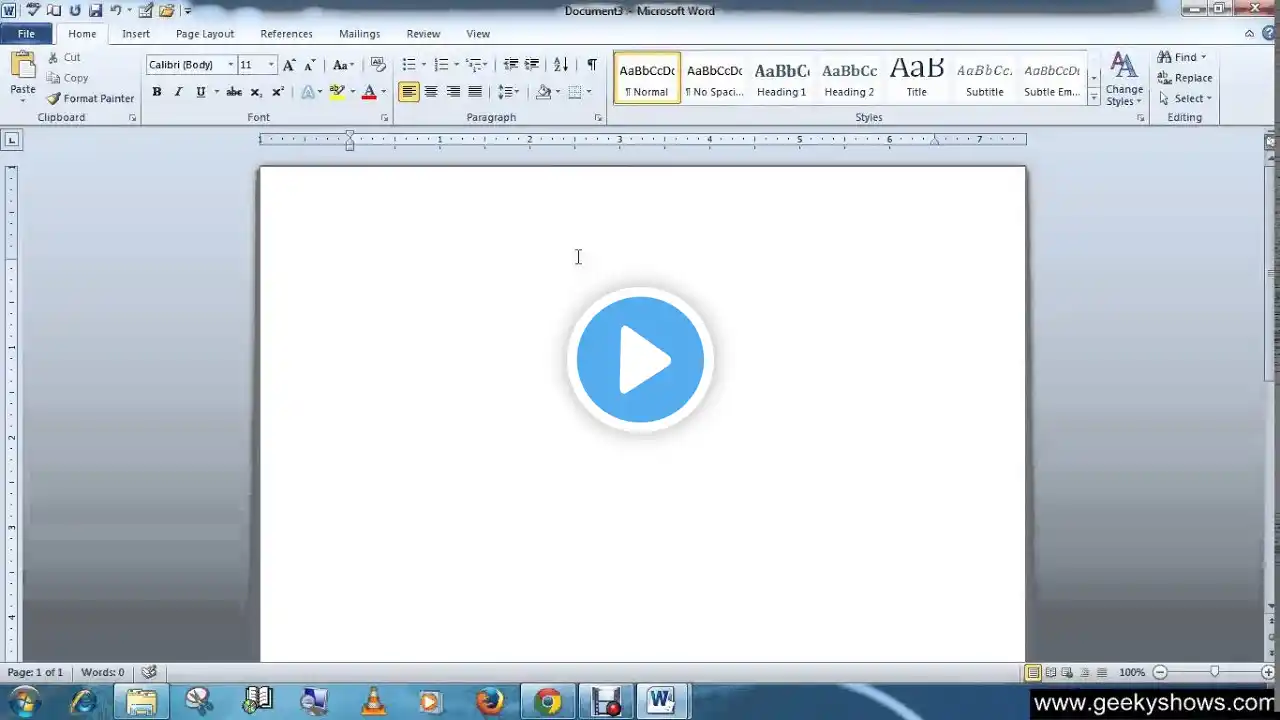The height and width of the screenshot is (720, 1280).
Task: Click the Words: 0 count
Action: [102, 672]
